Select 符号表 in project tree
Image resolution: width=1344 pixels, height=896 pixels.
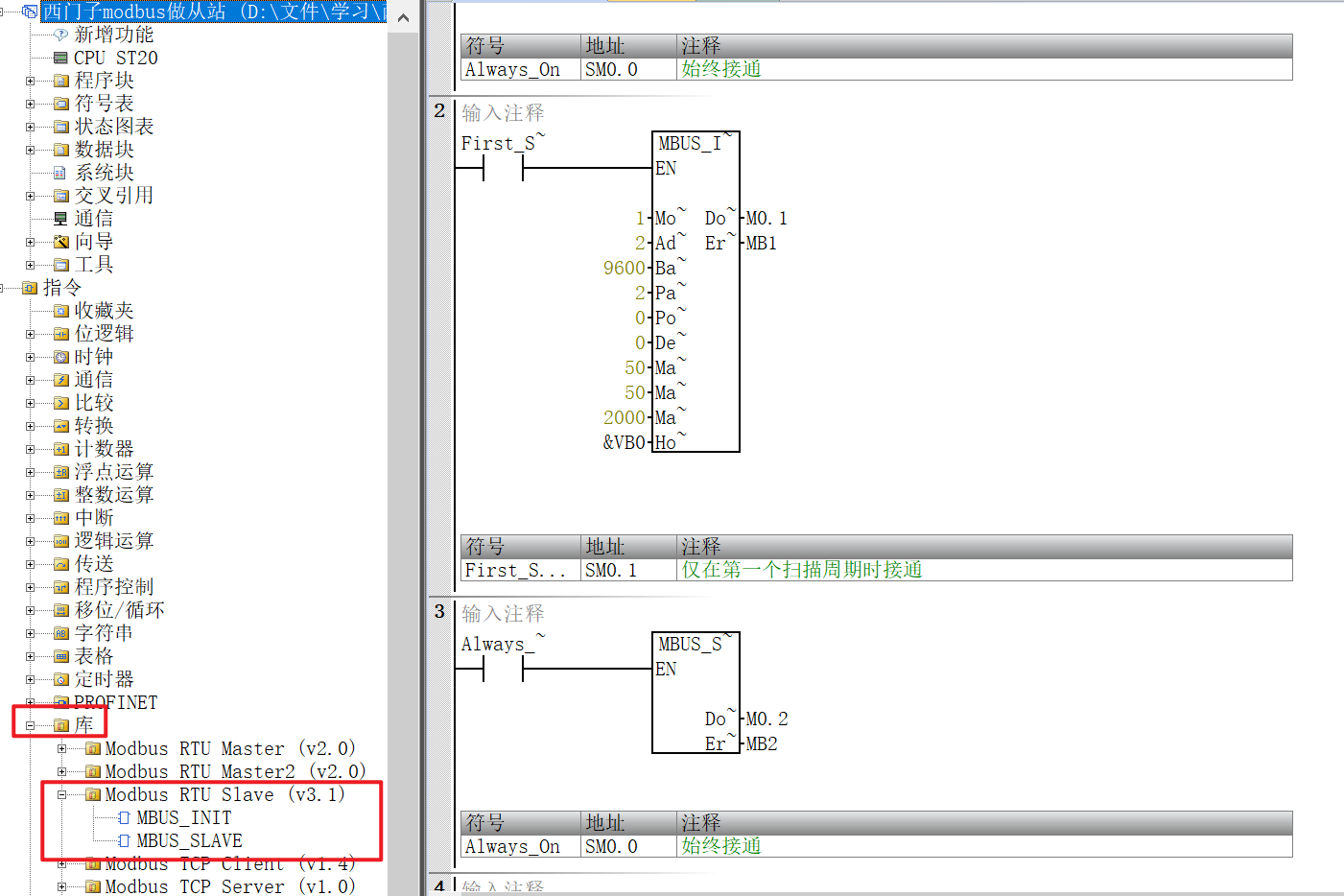click(104, 104)
